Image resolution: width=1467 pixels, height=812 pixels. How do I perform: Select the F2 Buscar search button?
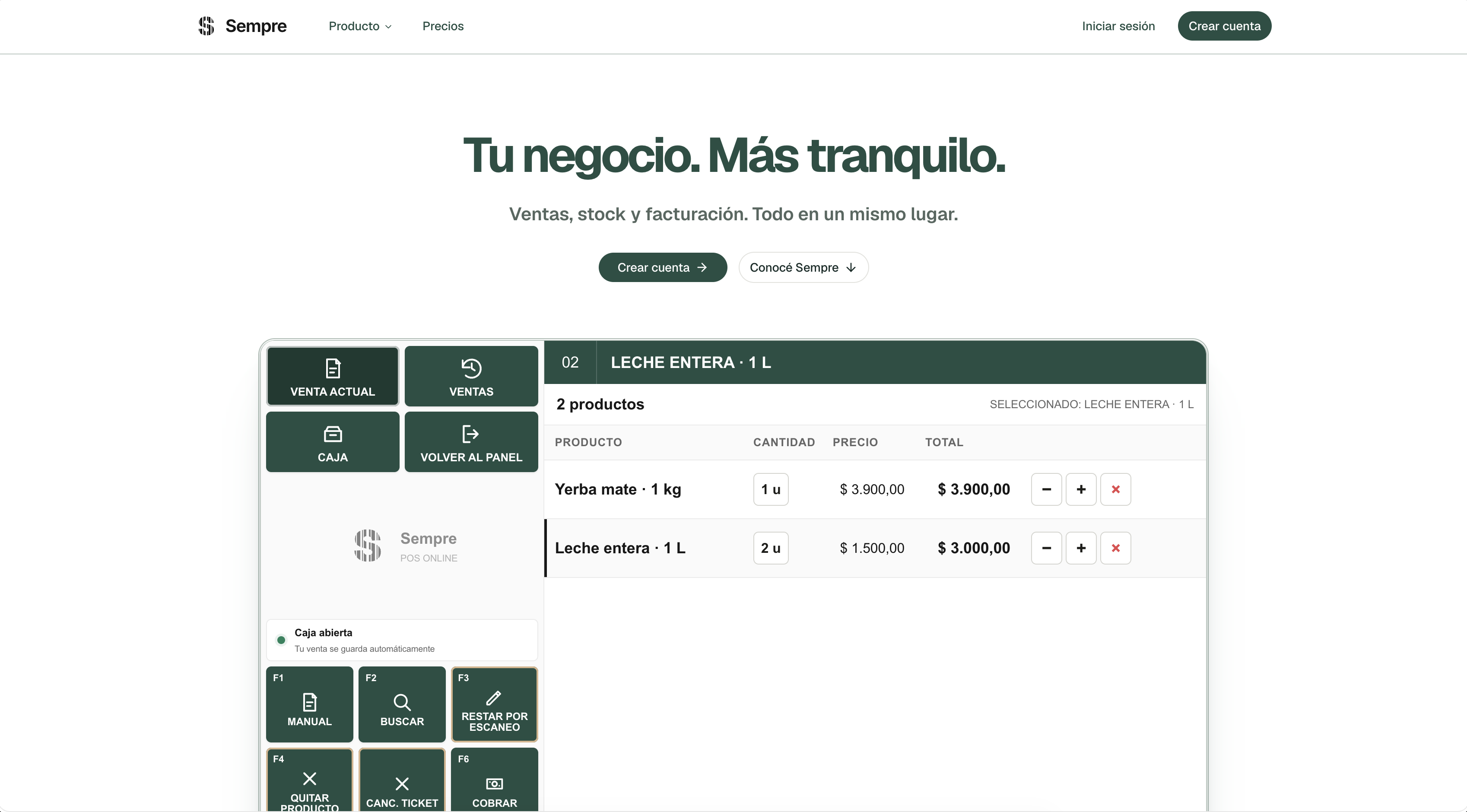[x=402, y=704]
